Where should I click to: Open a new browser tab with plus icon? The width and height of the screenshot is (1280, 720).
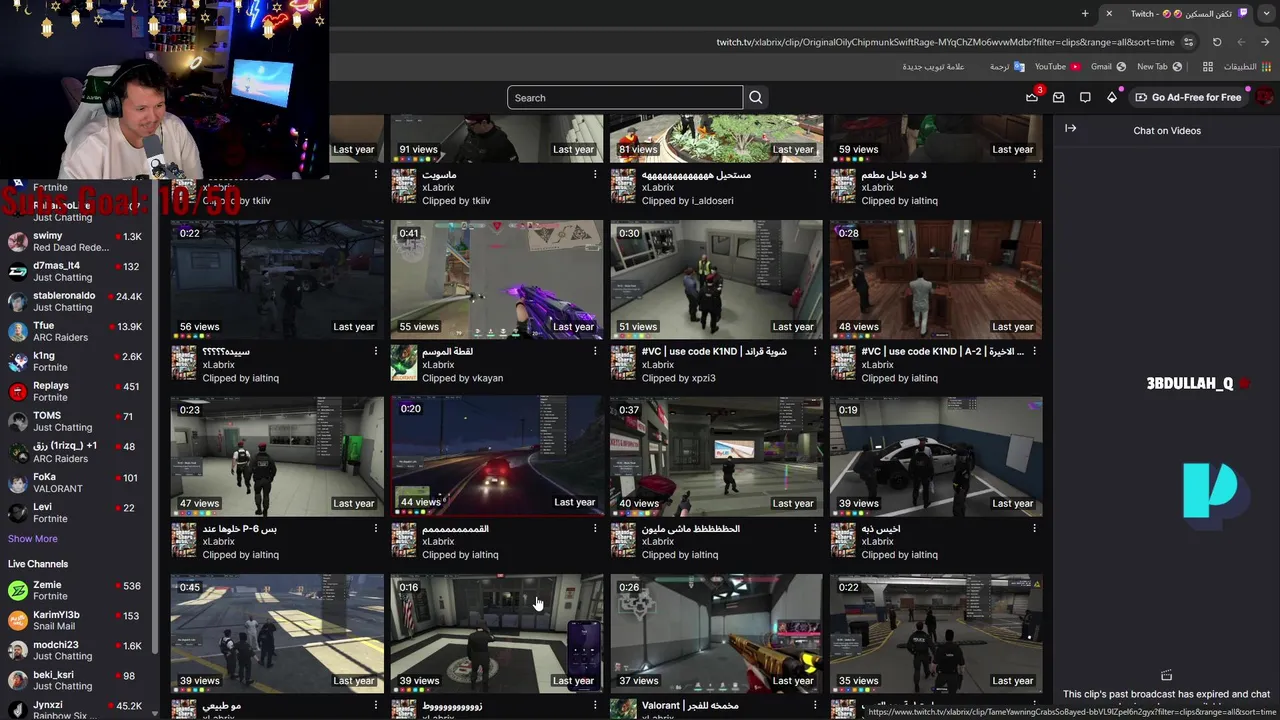coord(1085,13)
